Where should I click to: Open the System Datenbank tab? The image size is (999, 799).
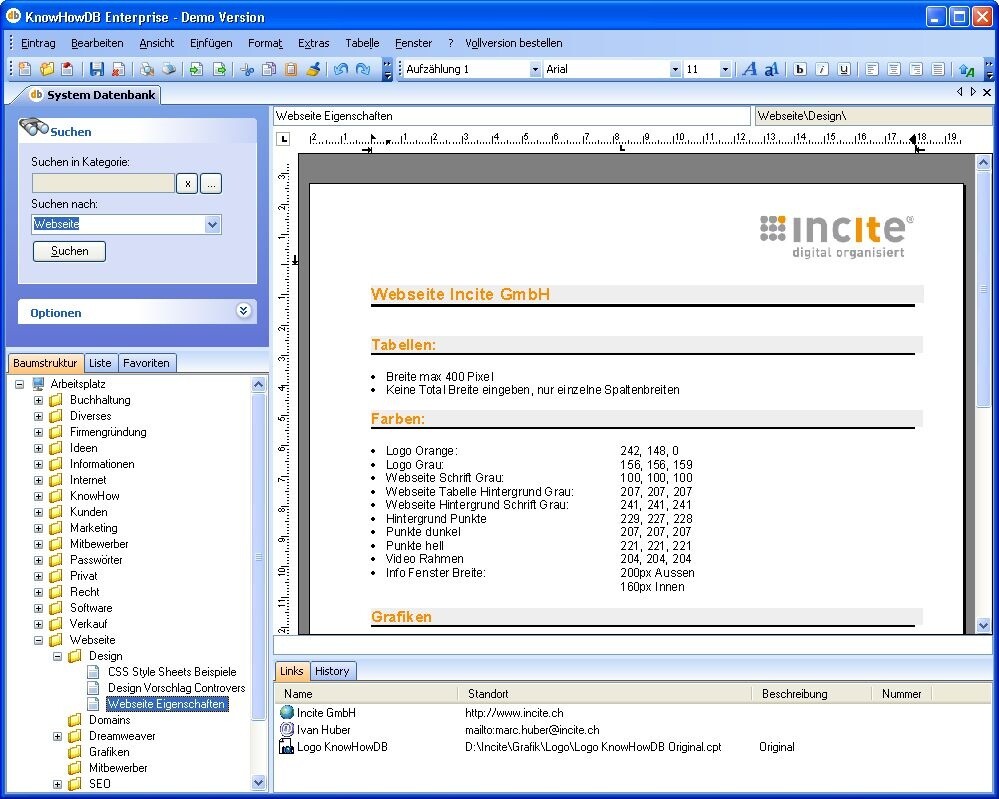point(93,95)
